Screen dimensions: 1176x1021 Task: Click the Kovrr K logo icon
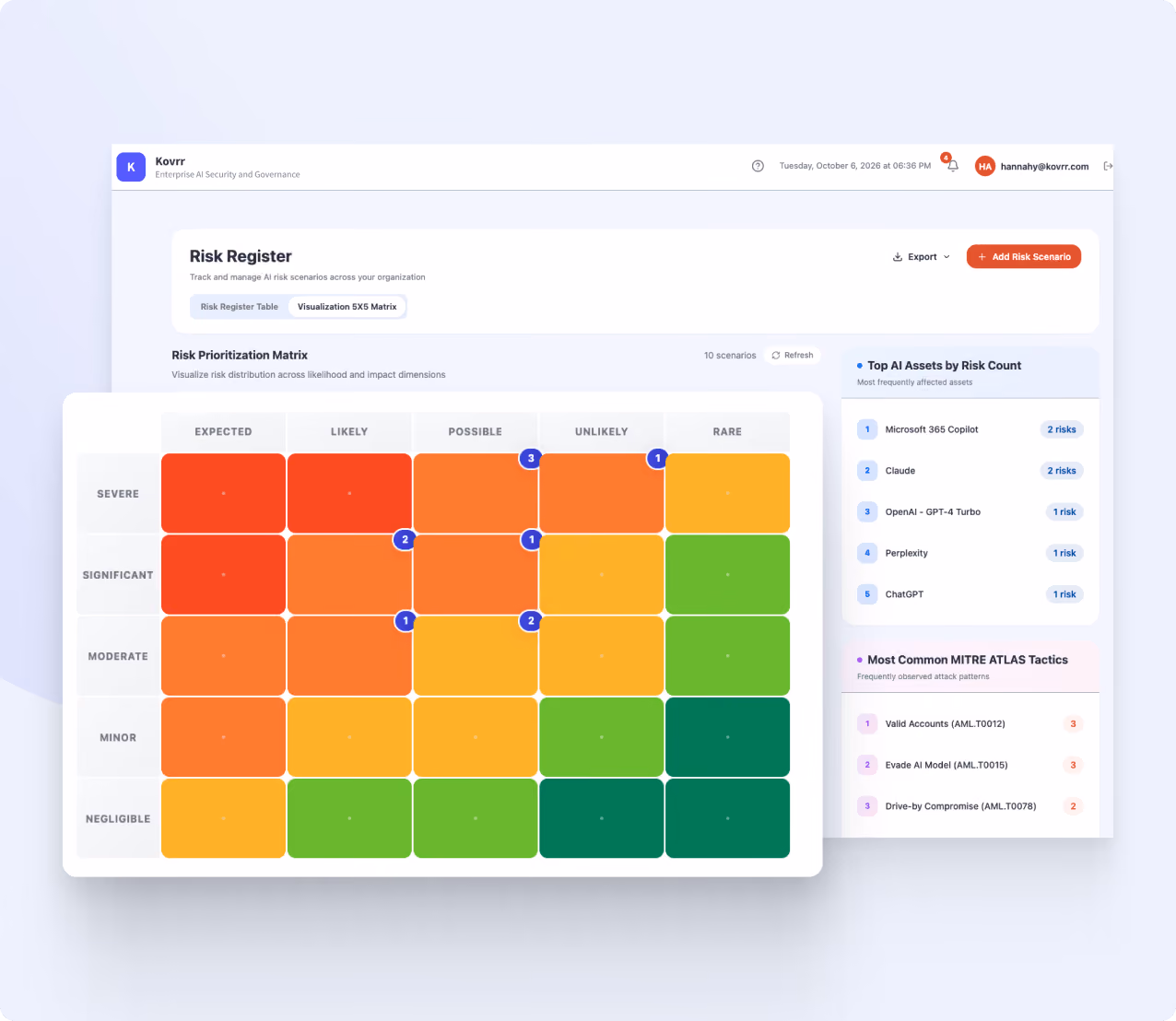[x=131, y=167]
